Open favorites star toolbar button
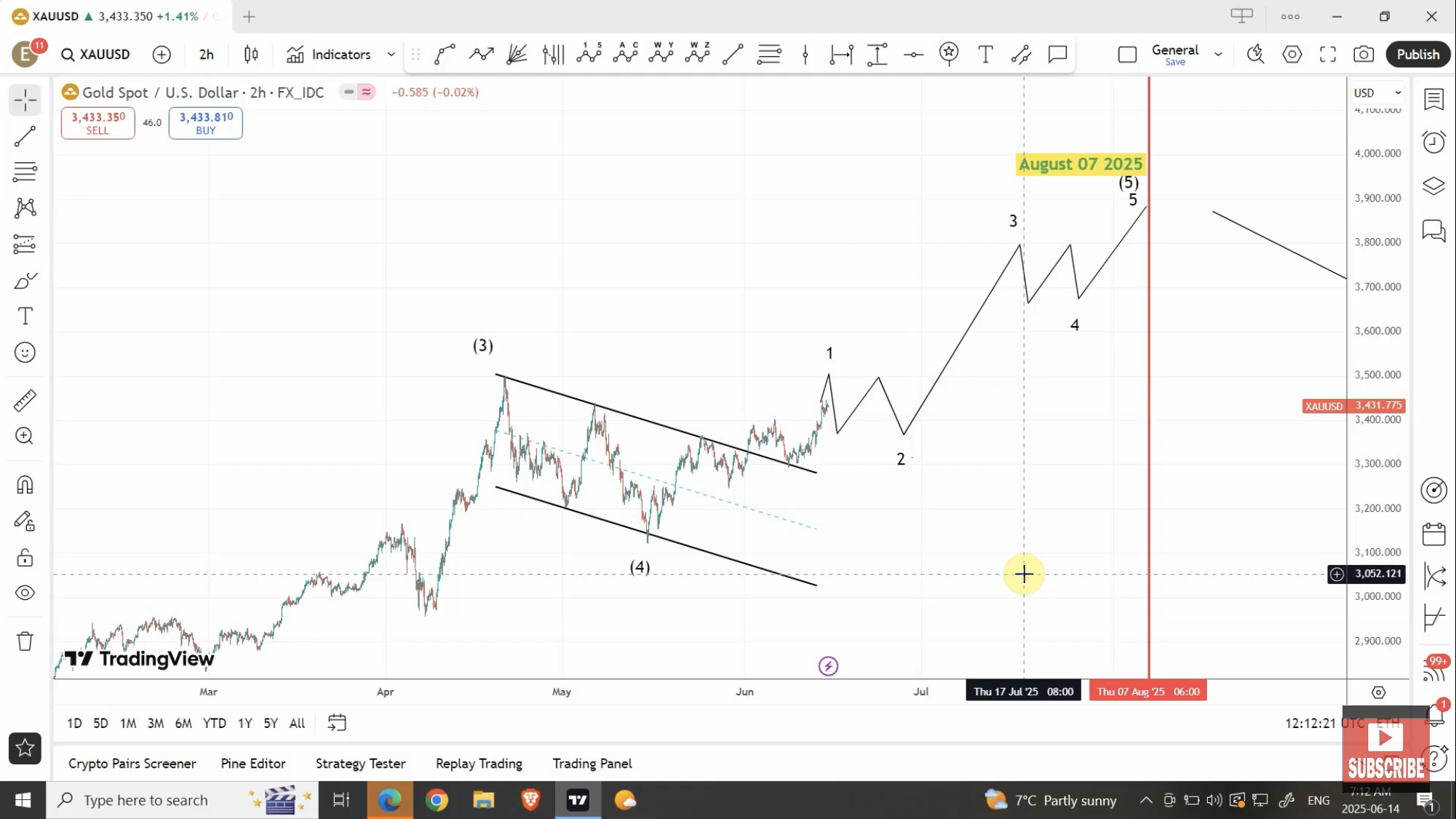 pyautogui.click(x=25, y=748)
